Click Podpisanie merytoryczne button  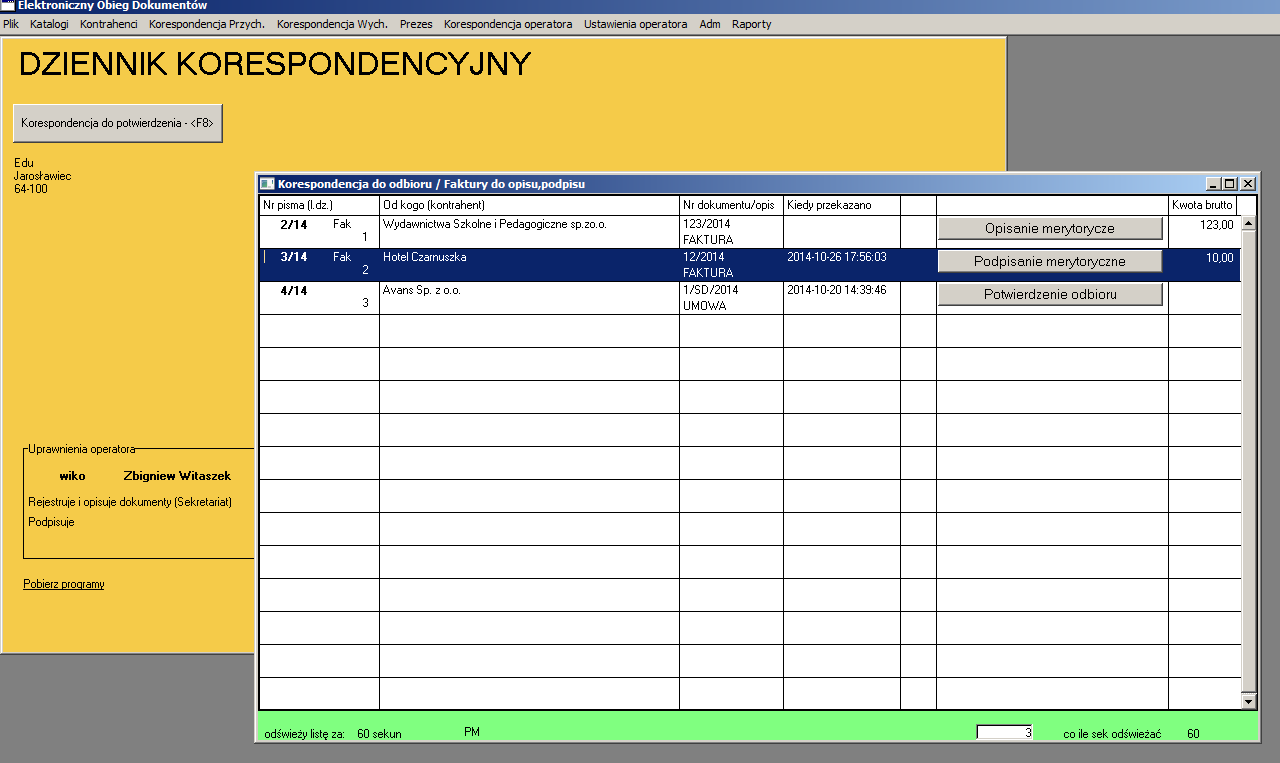[x=1050, y=262]
